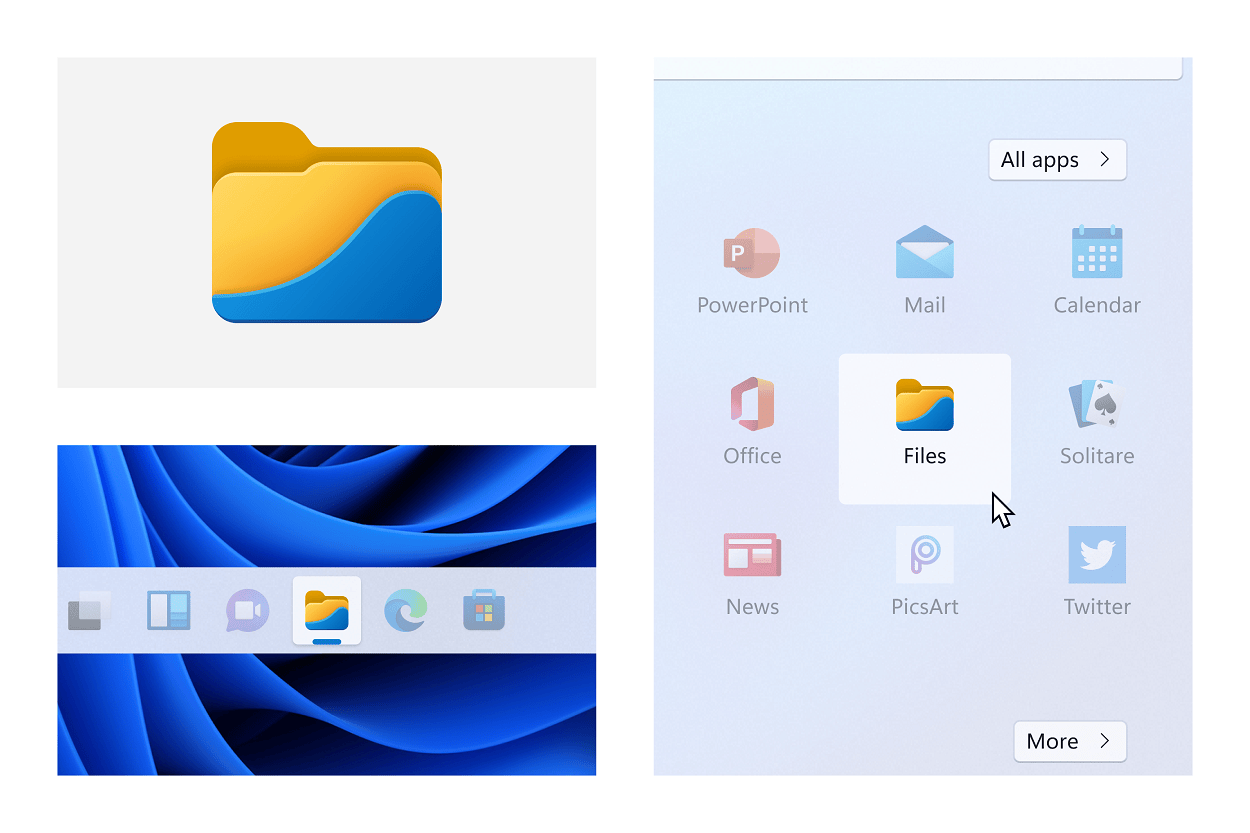
Task: Open the Twitter app icon
Action: [x=1097, y=555]
